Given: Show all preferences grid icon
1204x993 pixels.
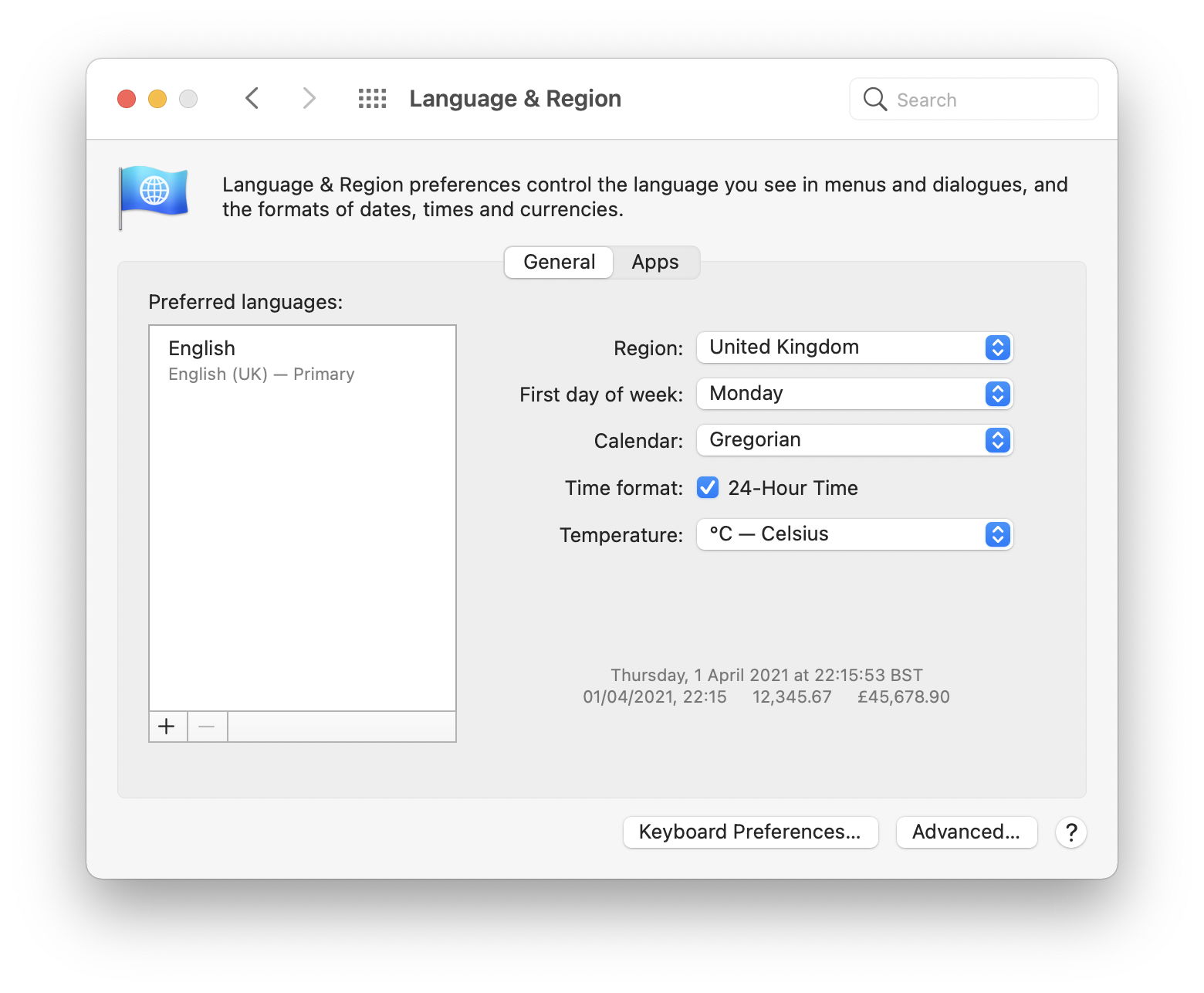Looking at the screenshot, I should [x=372, y=99].
